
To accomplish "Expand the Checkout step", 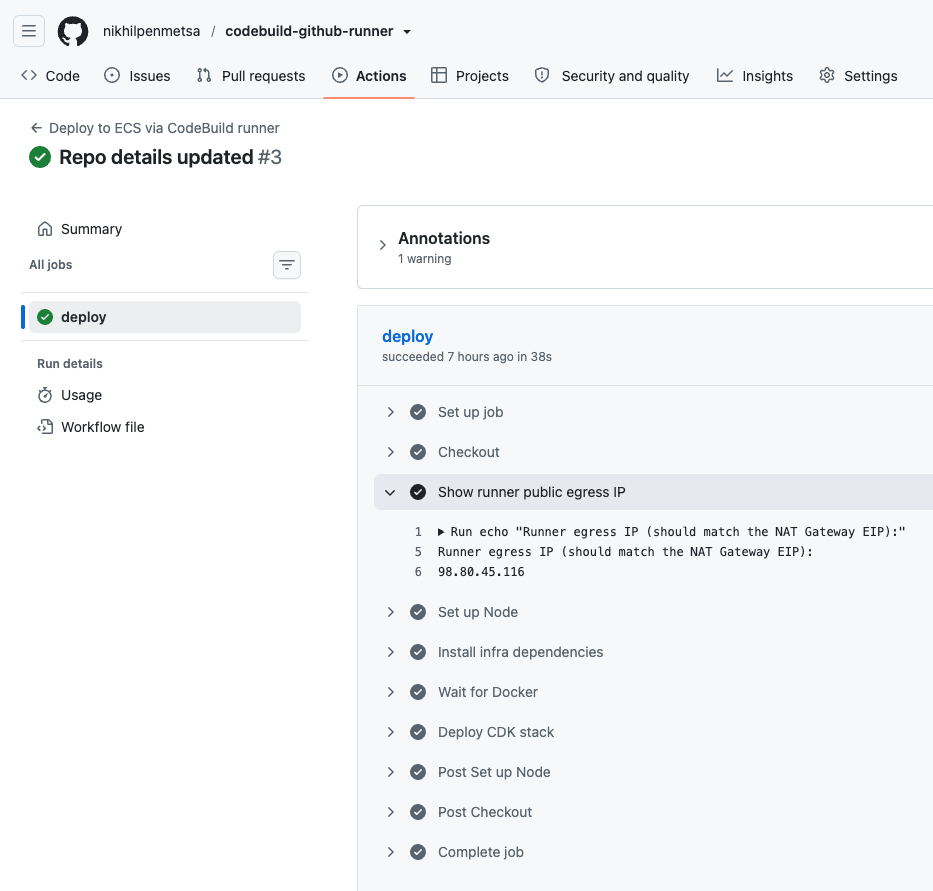I will pos(390,452).
